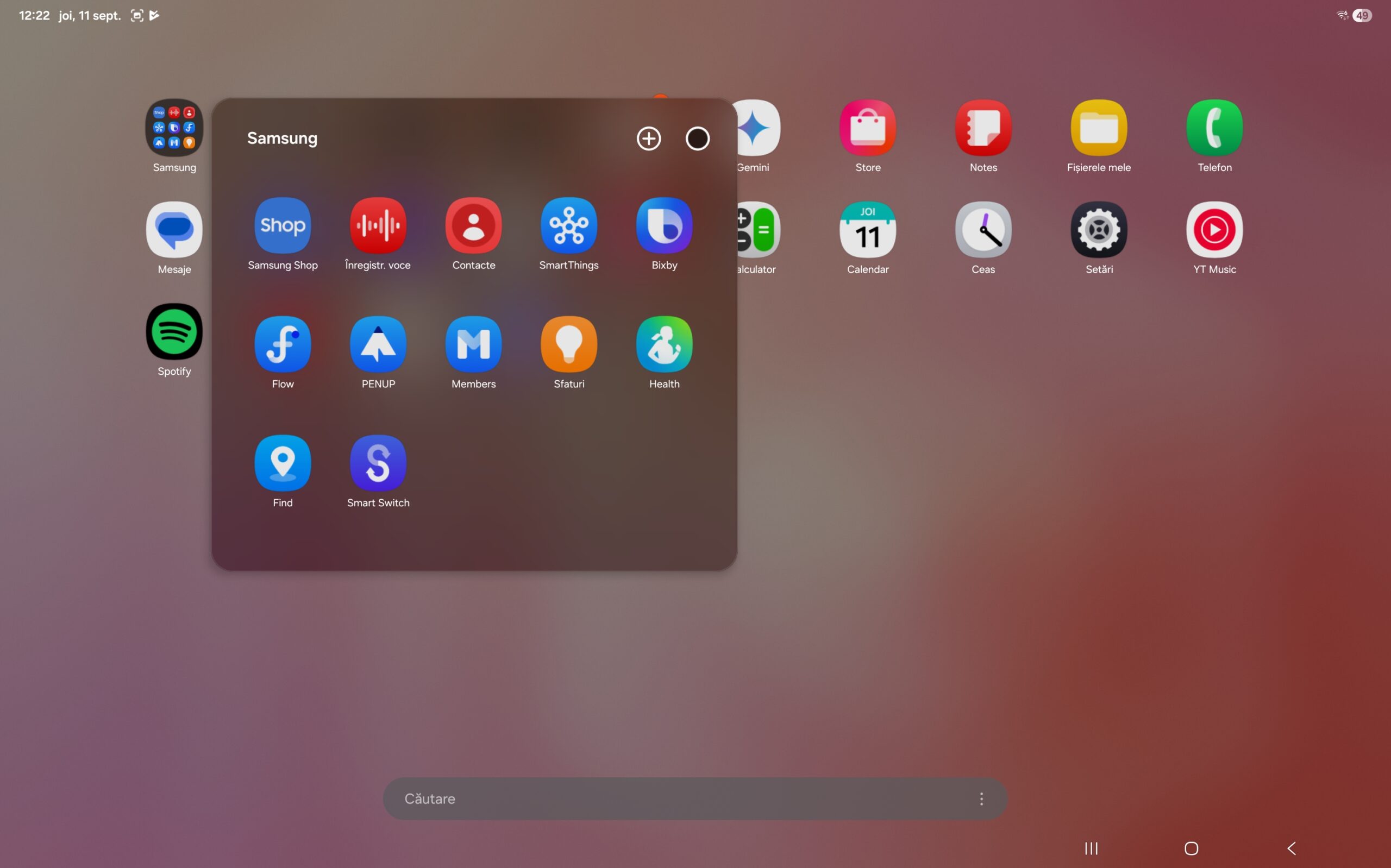Tap the Căutare search bar
The width and height of the screenshot is (1391, 868).
[x=660, y=798]
